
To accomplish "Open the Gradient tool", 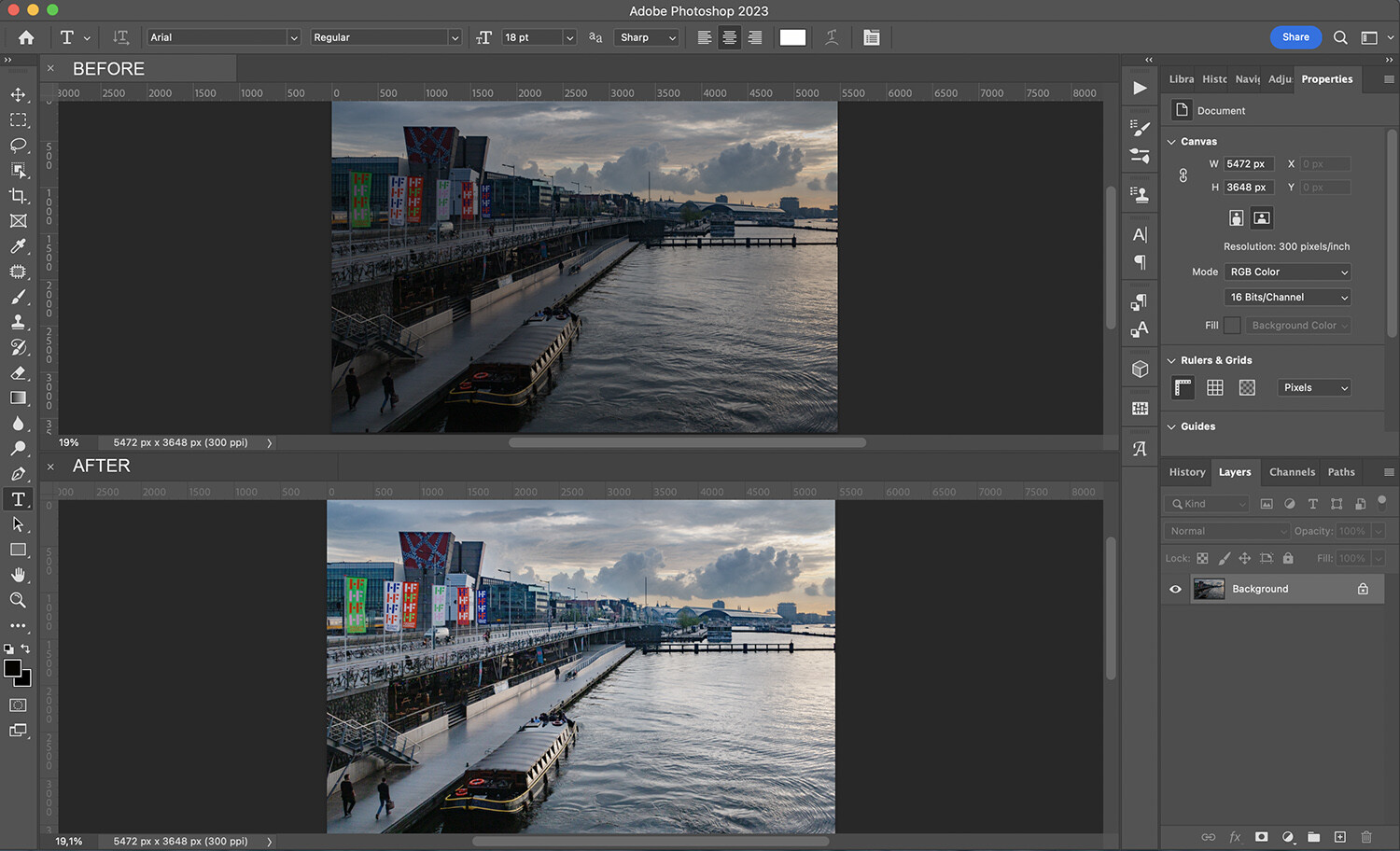I will coord(19,398).
